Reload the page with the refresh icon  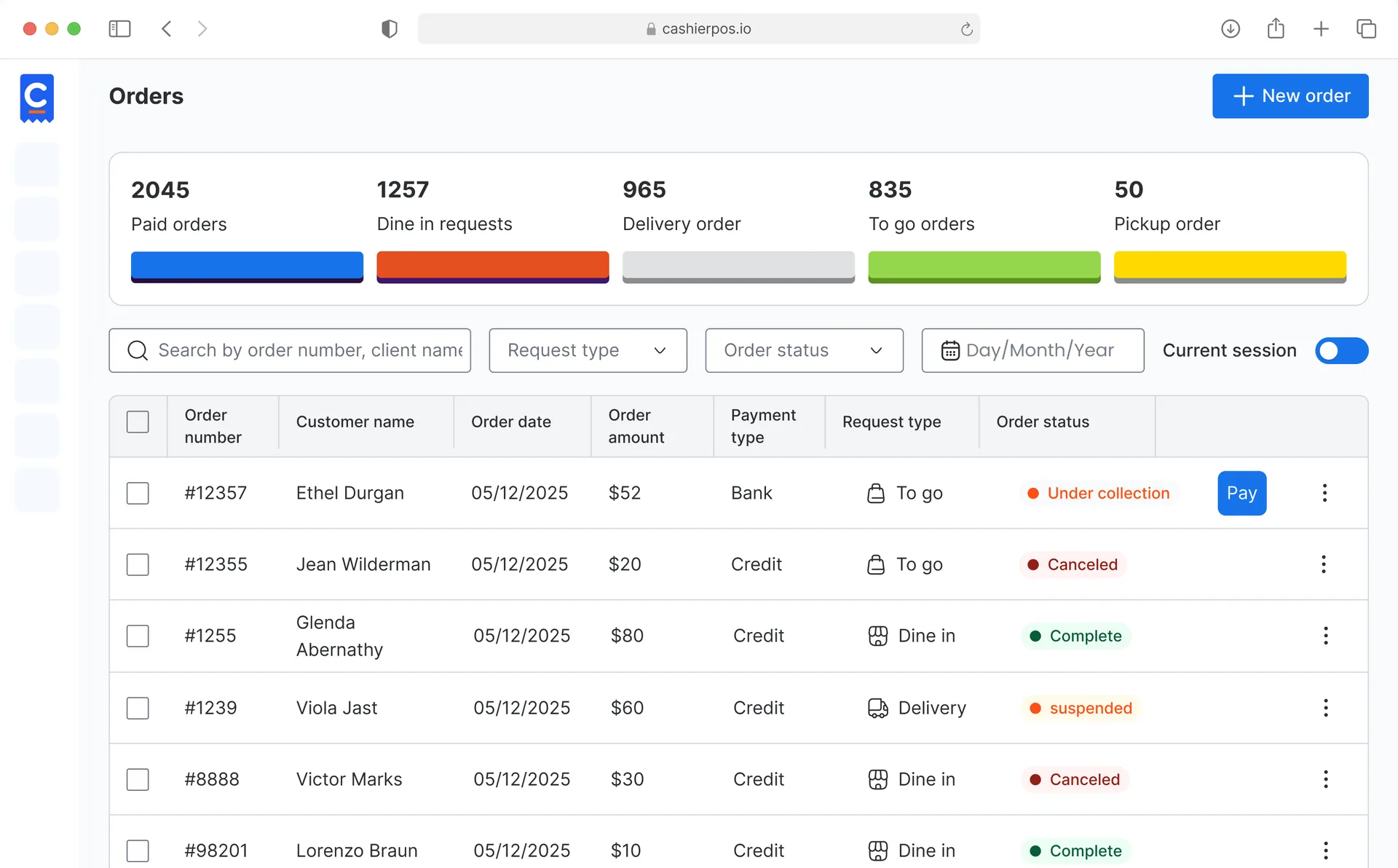966,29
